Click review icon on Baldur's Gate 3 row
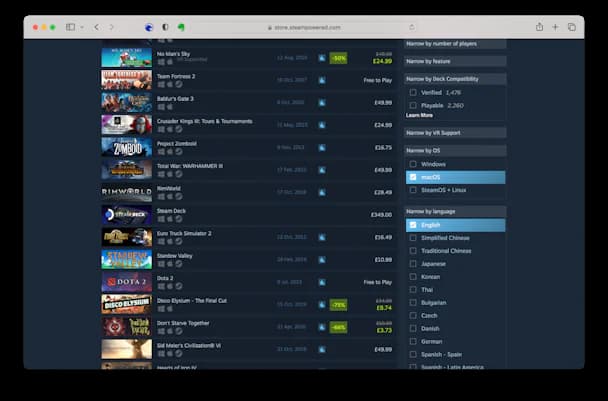This screenshot has height=401, width=608. click(x=322, y=103)
